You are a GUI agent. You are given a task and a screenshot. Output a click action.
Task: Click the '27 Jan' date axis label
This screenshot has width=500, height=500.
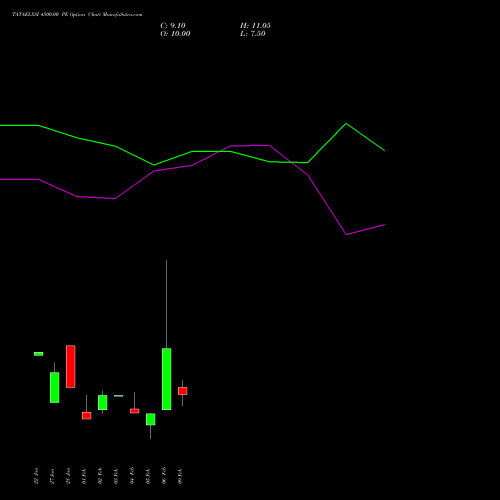pyautogui.click(x=52, y=476)
